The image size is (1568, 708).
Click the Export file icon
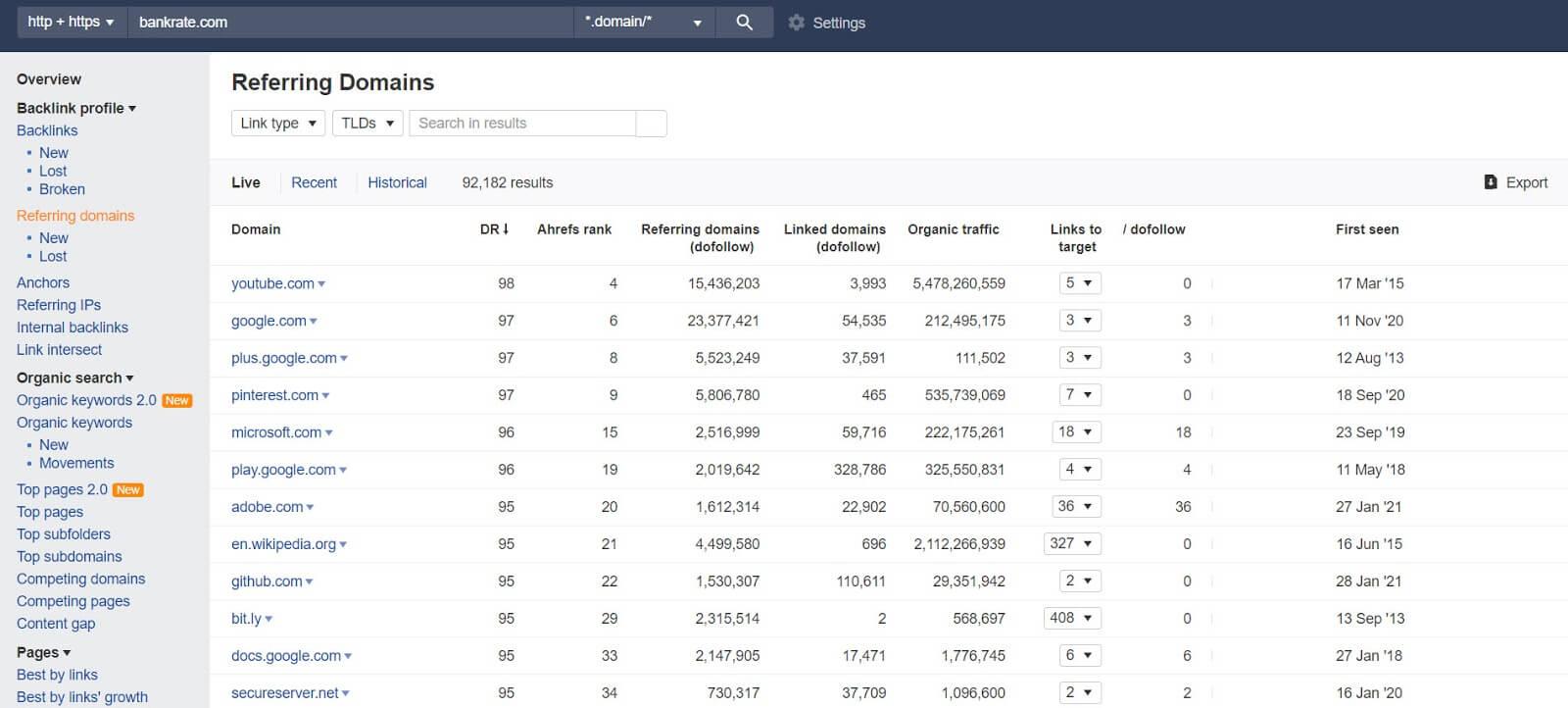pyautogui.click(x=1491, y=182)
